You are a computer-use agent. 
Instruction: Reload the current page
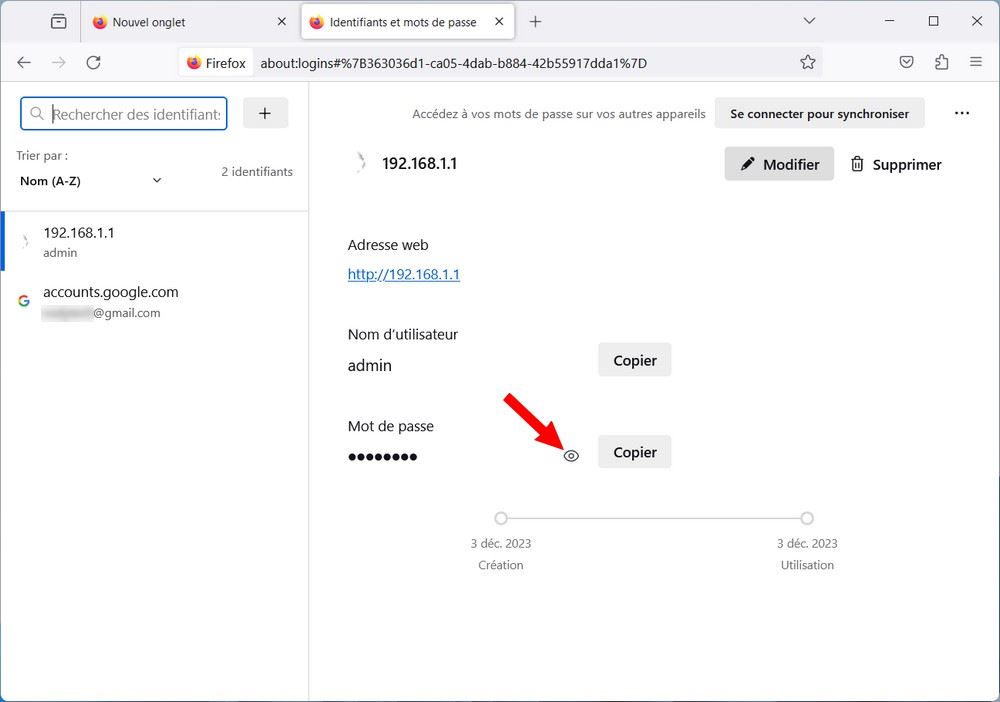pyautogui.click(x=93, y=62)
